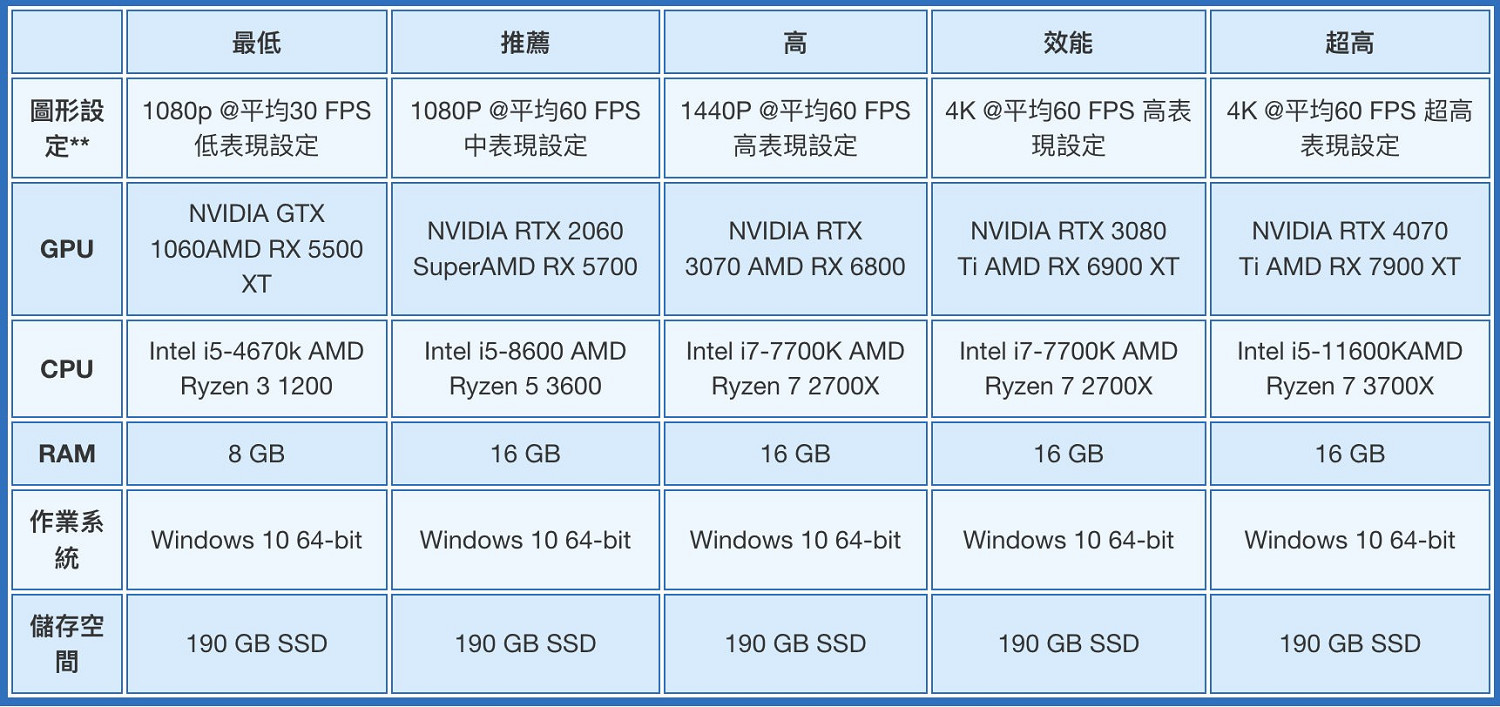Click the 儲存空間 row label
The height and width of the screenshot is (707, 1500).
pyautogui.click(x=67, y=644)
